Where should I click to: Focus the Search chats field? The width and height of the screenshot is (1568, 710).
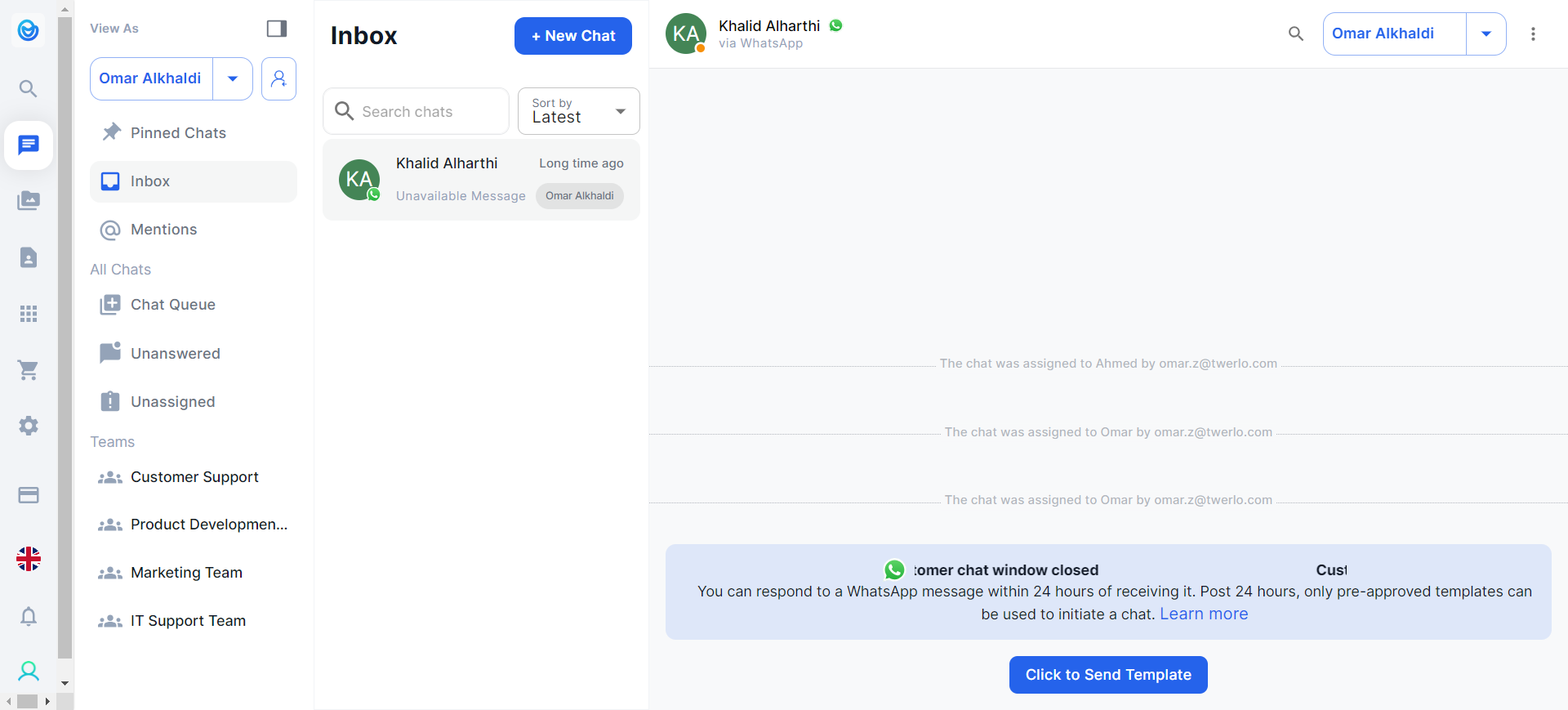429,112
